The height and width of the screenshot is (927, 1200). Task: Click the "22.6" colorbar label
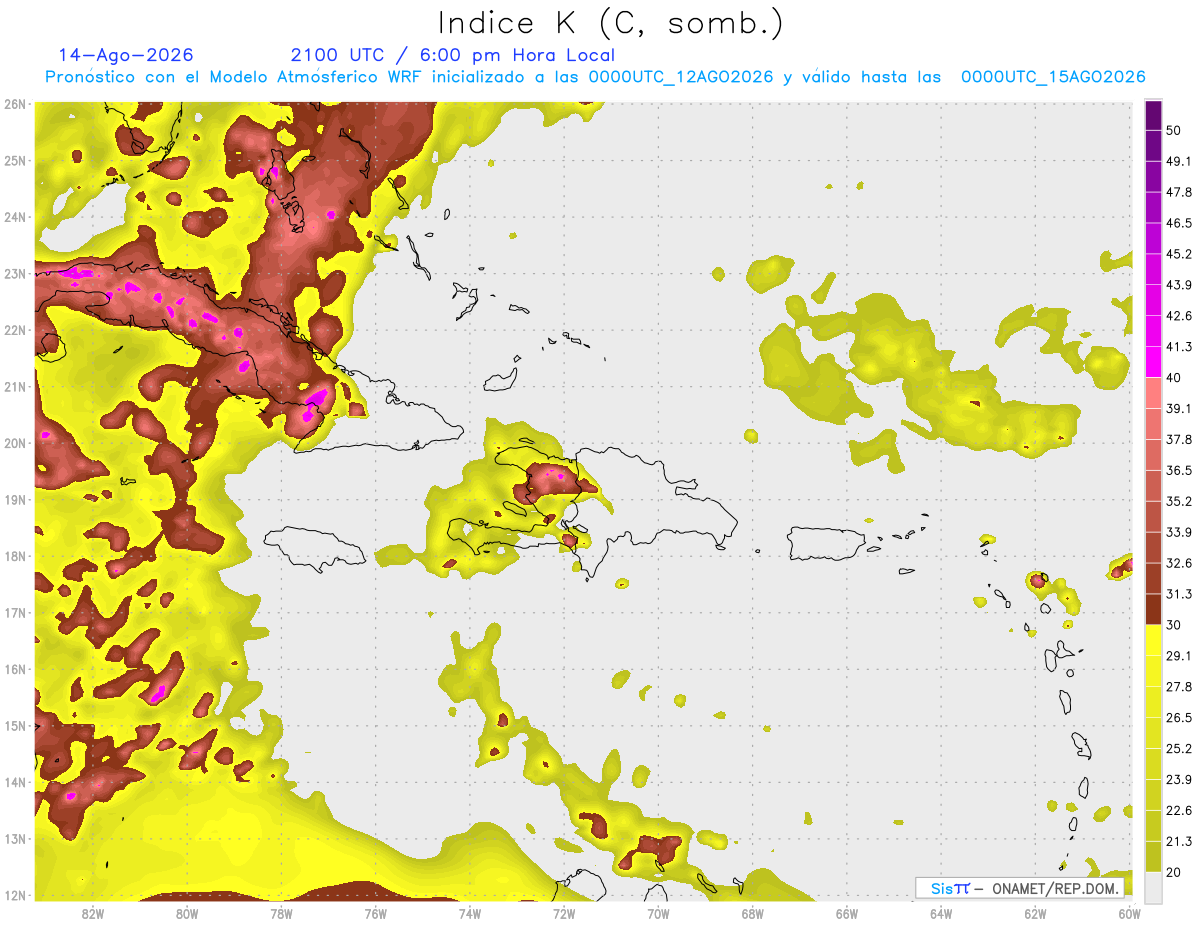click(x=1178, y=811)
